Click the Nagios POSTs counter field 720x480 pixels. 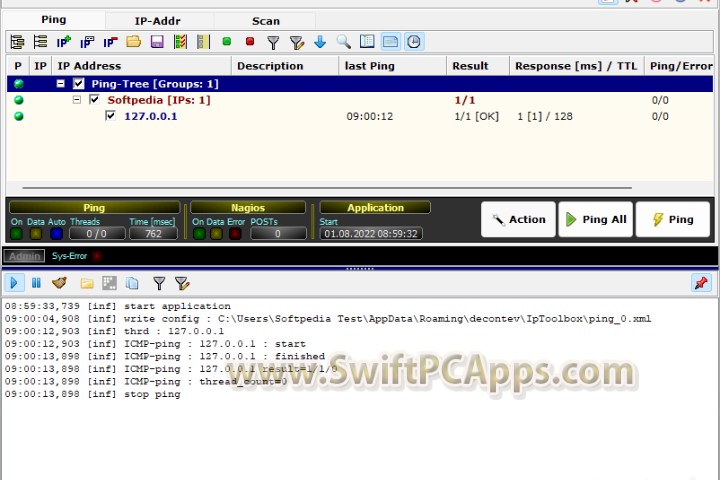[278, 234]
